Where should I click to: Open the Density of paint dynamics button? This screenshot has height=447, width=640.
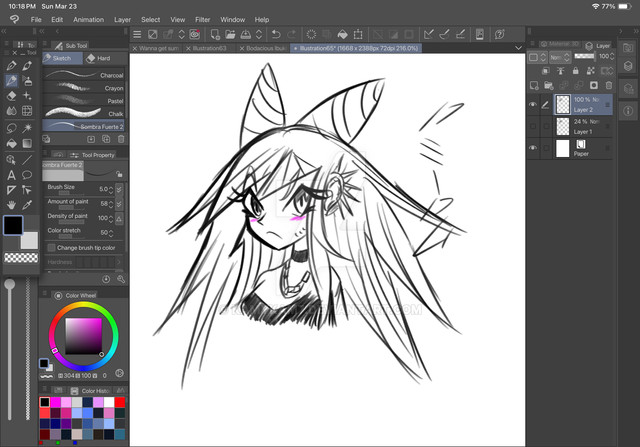point(119,217)
